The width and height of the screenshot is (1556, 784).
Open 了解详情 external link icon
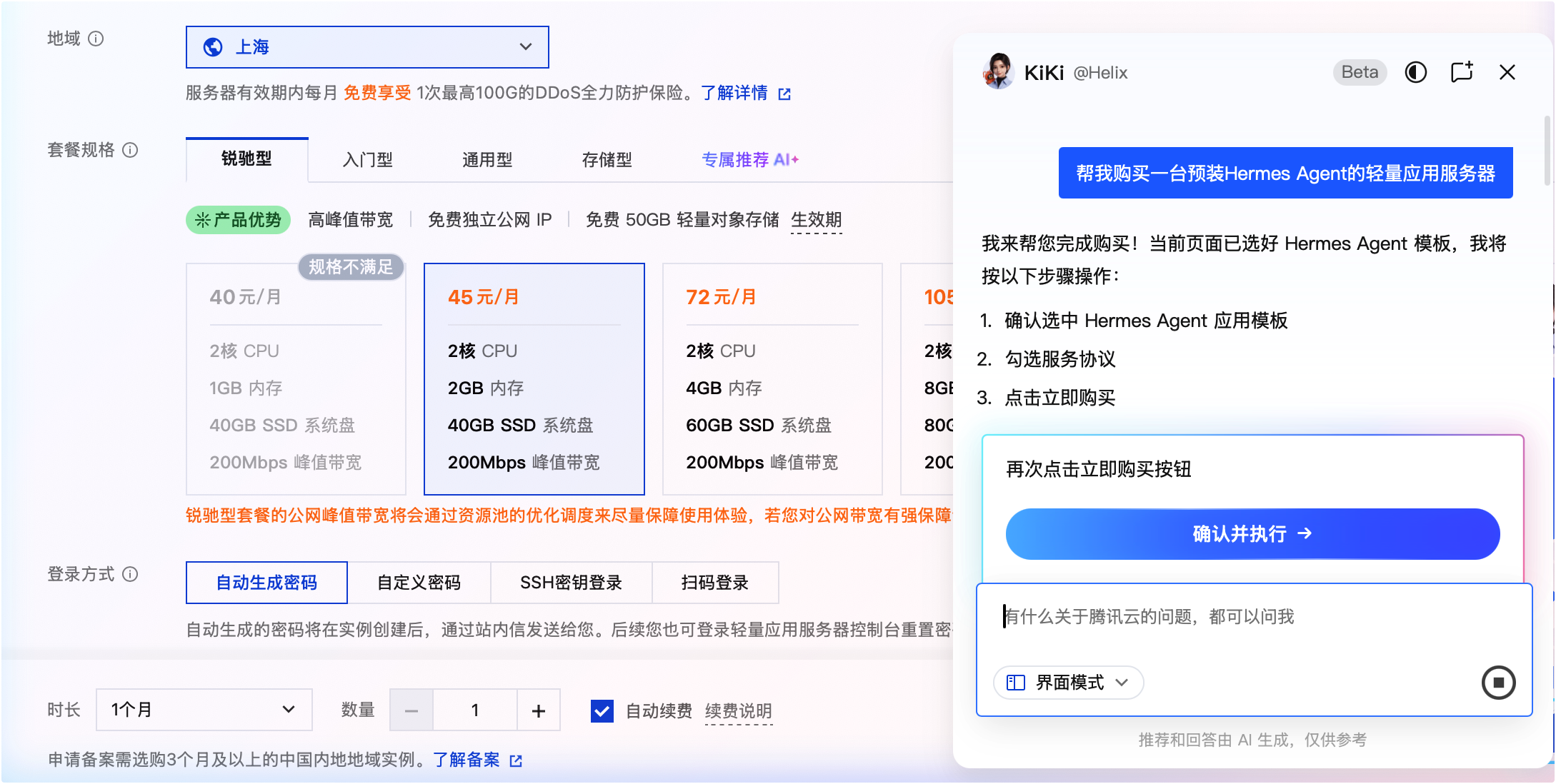coord(784,94)
